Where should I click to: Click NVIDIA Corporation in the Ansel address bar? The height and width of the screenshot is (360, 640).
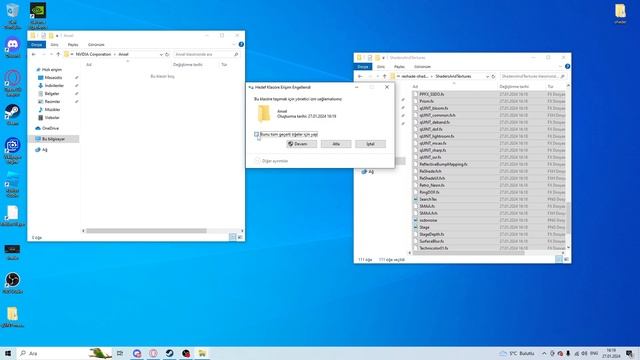point(93,54)
